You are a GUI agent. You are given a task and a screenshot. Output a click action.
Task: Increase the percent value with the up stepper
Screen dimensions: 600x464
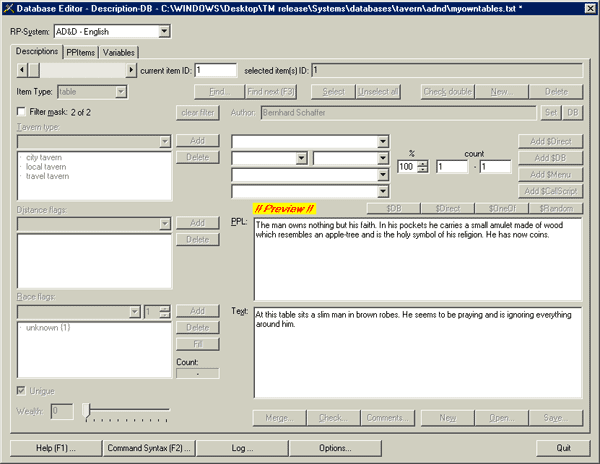[x=423, y=163]
